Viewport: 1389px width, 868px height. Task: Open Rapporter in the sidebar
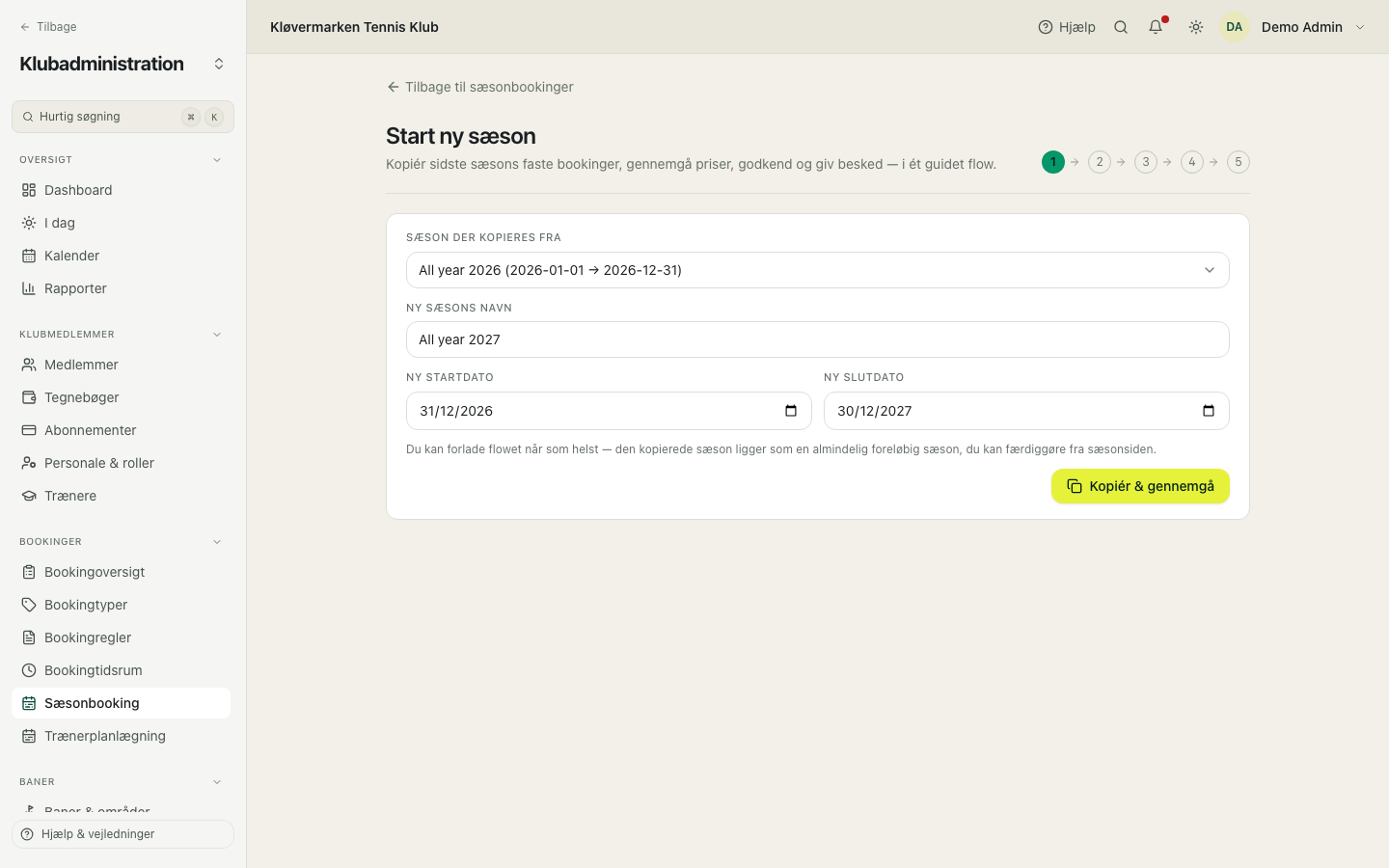tap(121, 288)
